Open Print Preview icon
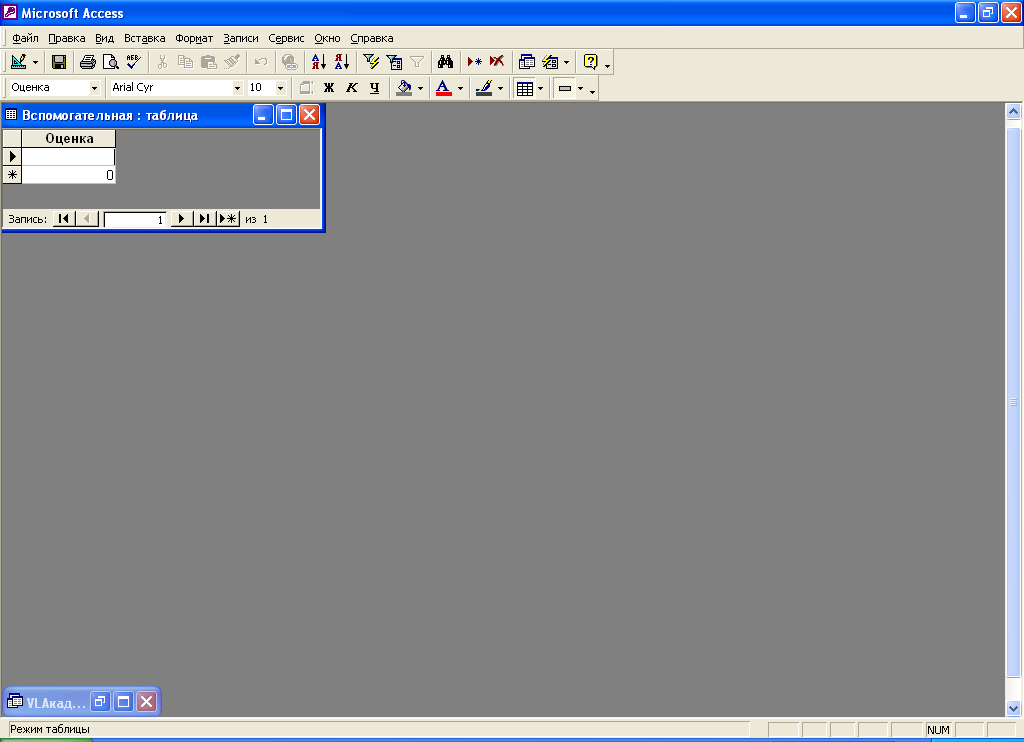Screen dimensions: 1024x742 (x=111, y=62)
